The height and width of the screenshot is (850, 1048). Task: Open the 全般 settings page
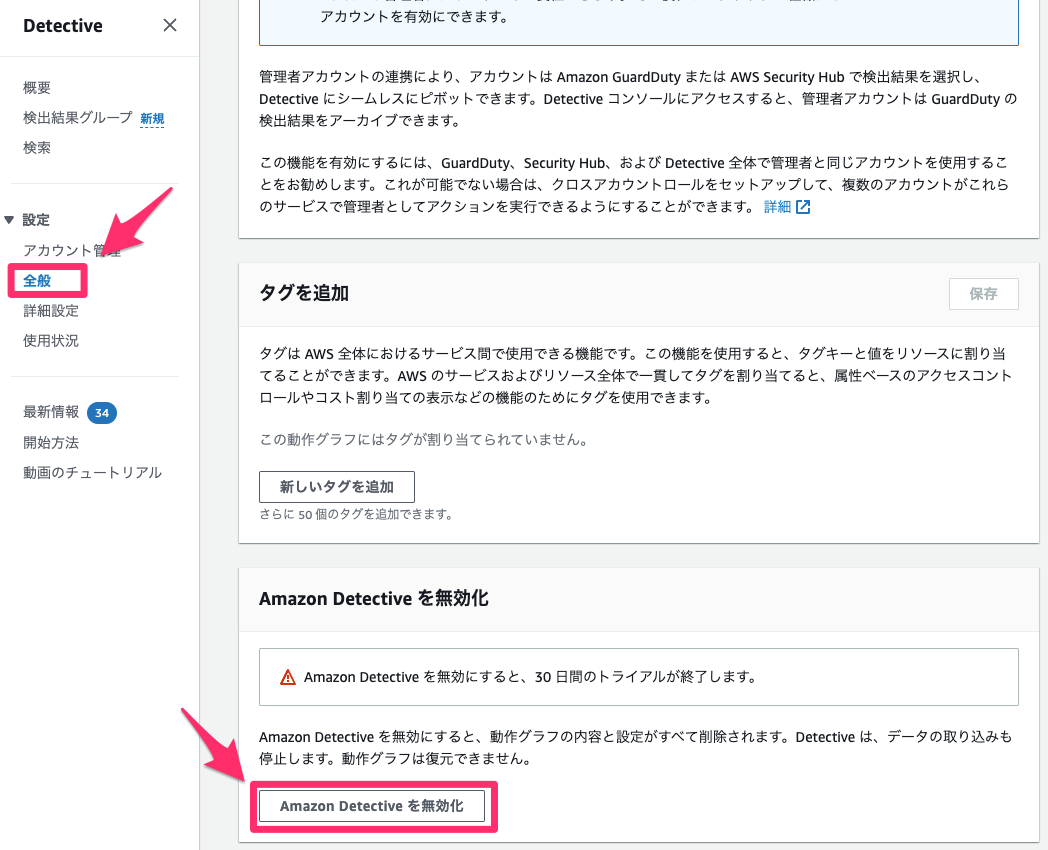pos(38,281)
